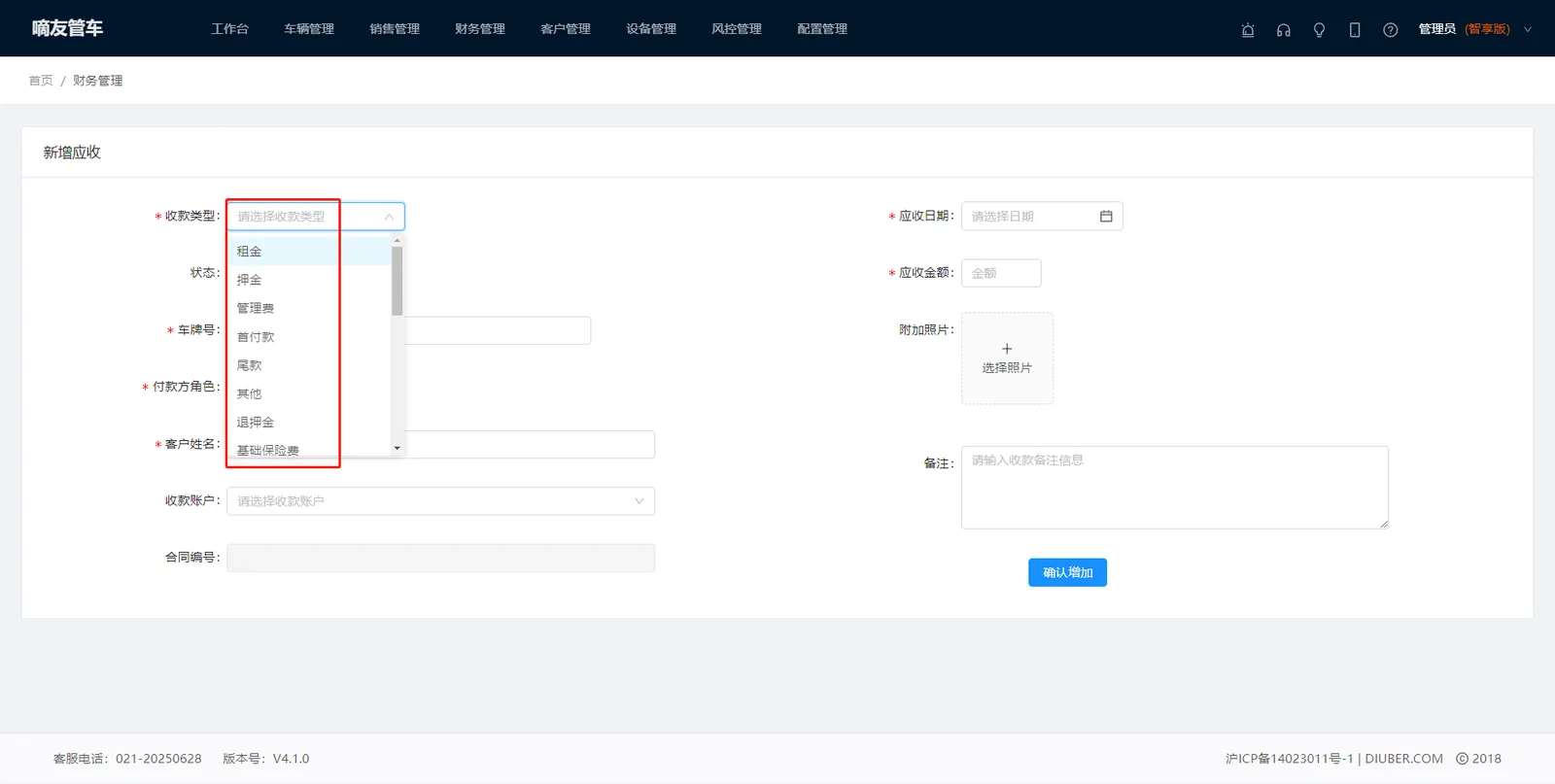
Task: Choose 管理费 option in the list
Action: pos(309,308)
